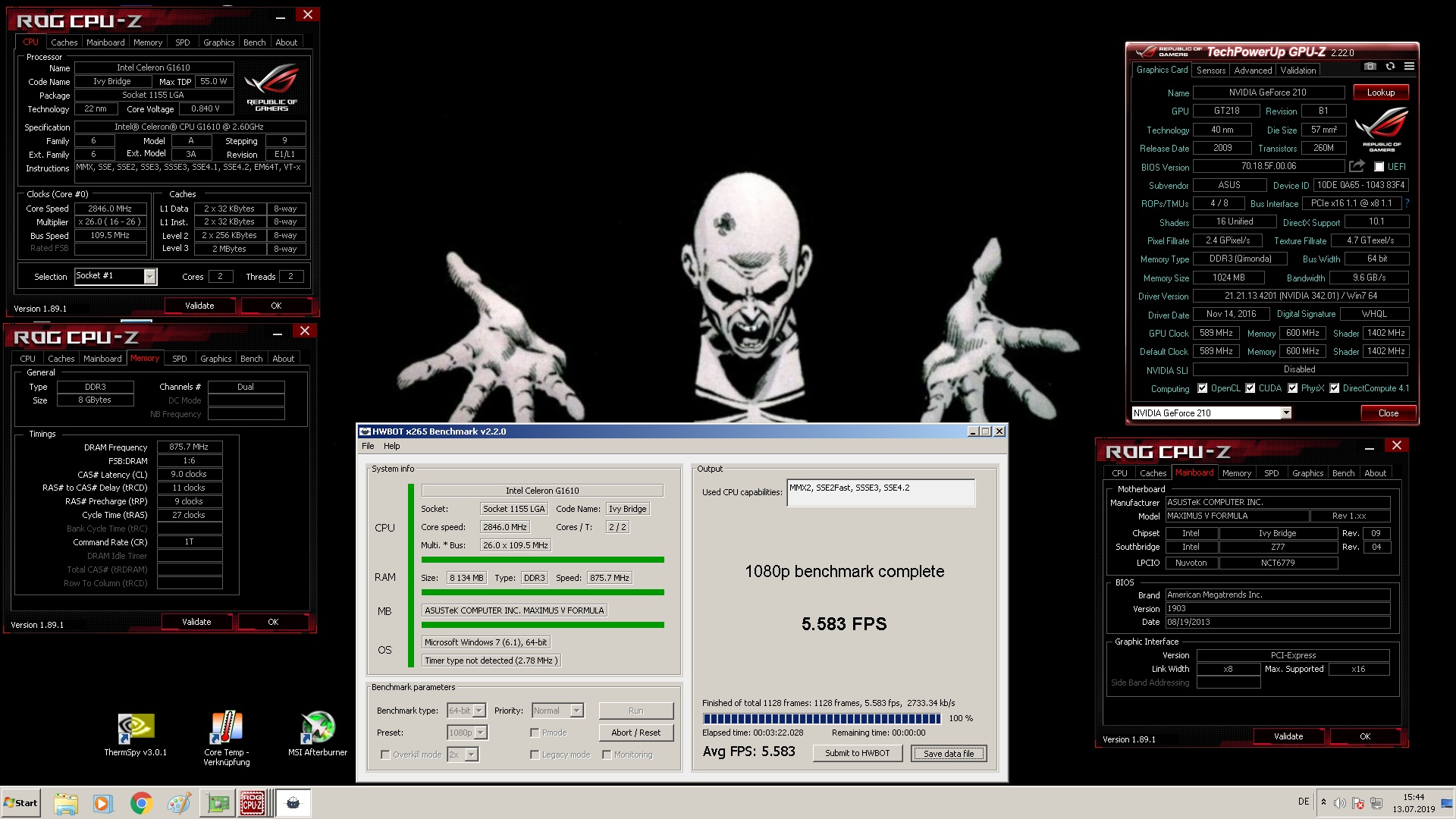Open the NVIDIA GeForce 210 GPU dropdown
The width and height of the screenshot is (1456, 819).
[1286, 413]
